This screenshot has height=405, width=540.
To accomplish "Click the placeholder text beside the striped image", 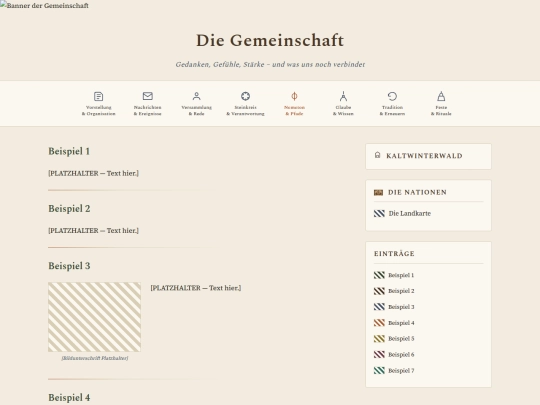I will 196,288.
